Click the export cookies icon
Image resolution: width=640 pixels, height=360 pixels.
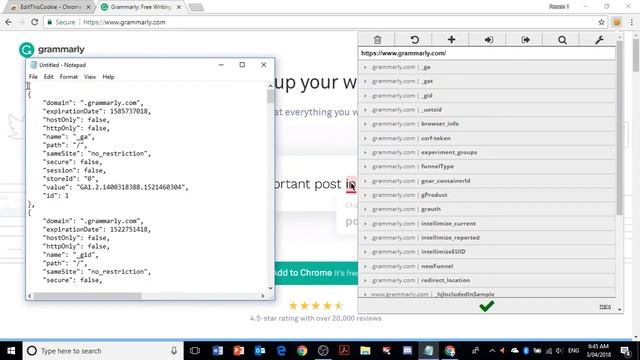(x=525, y=40)
